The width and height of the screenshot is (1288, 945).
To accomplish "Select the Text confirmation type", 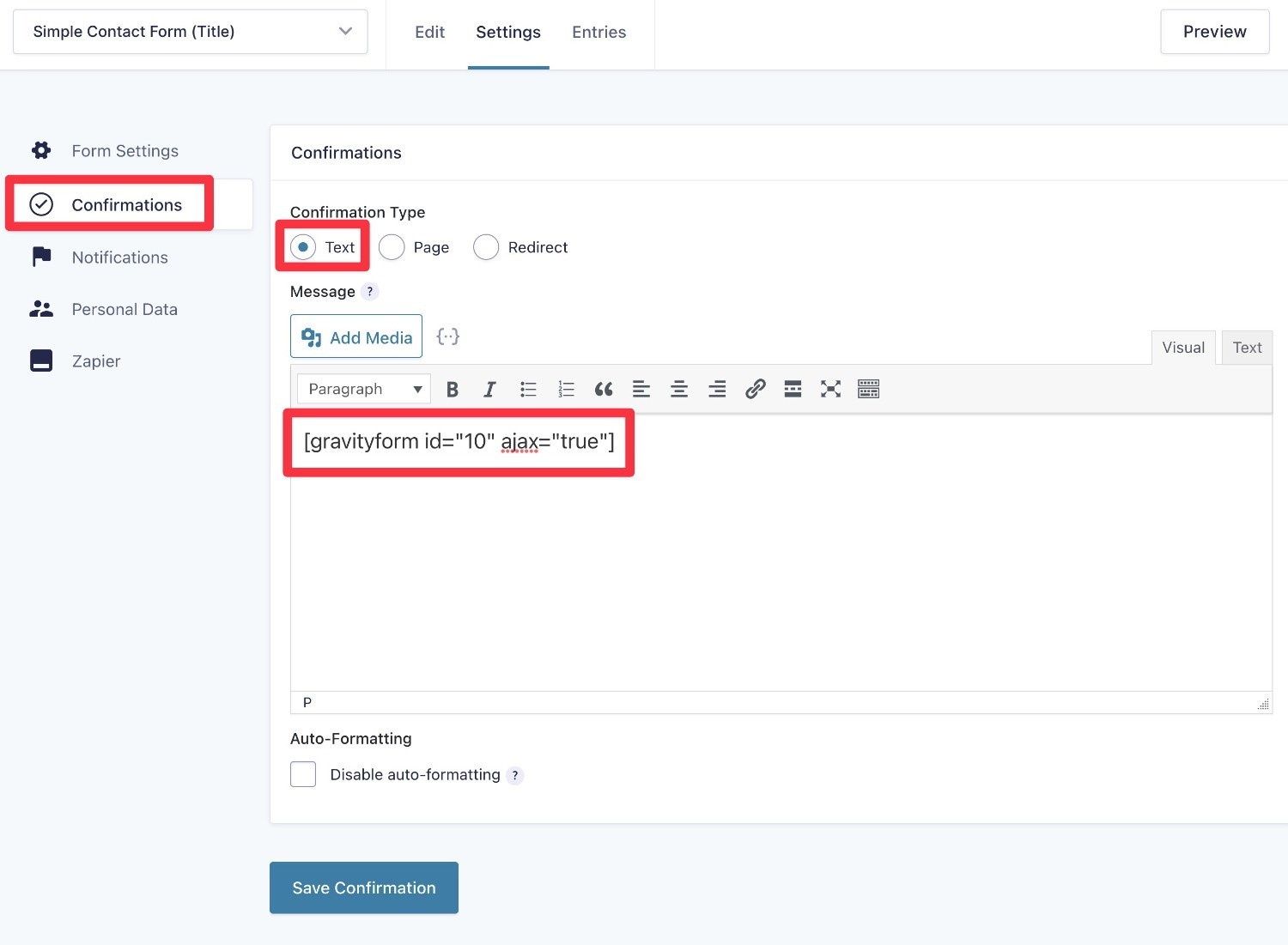I will 303,247.
